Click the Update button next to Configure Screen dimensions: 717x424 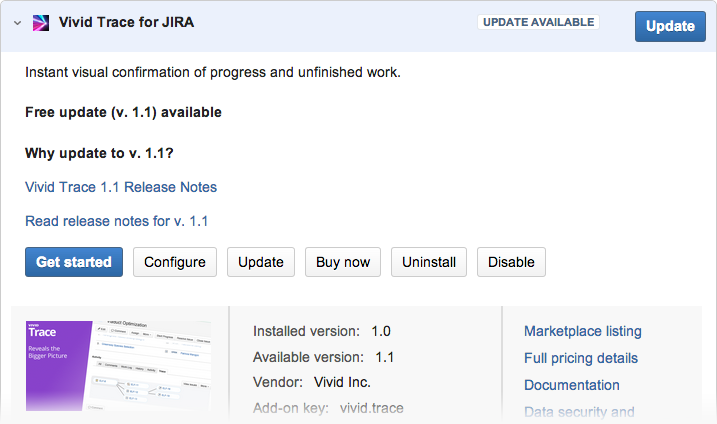point(261,262)
